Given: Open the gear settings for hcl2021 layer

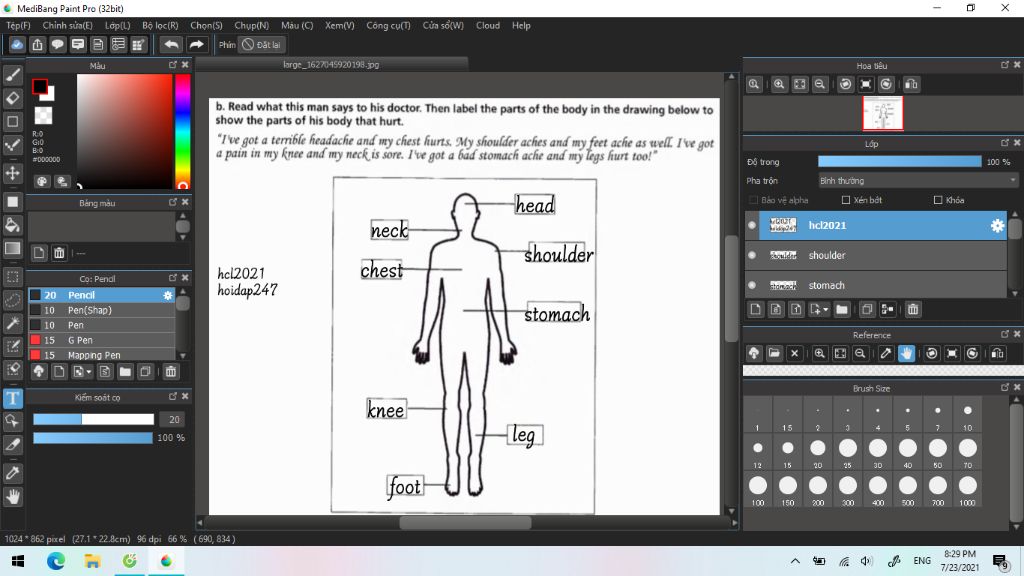Looking at the screenshot, I should (997, 225).
